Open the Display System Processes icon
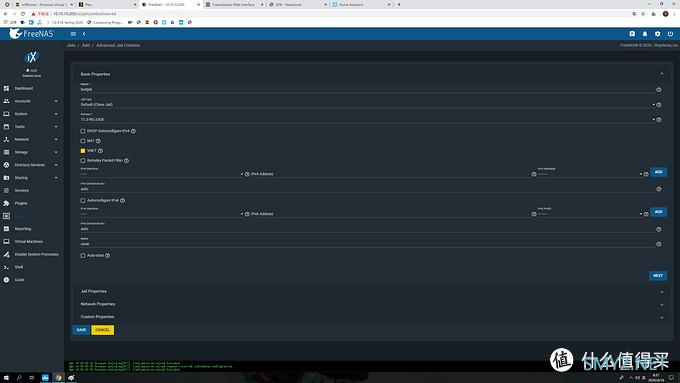 (x=7, y=254)
